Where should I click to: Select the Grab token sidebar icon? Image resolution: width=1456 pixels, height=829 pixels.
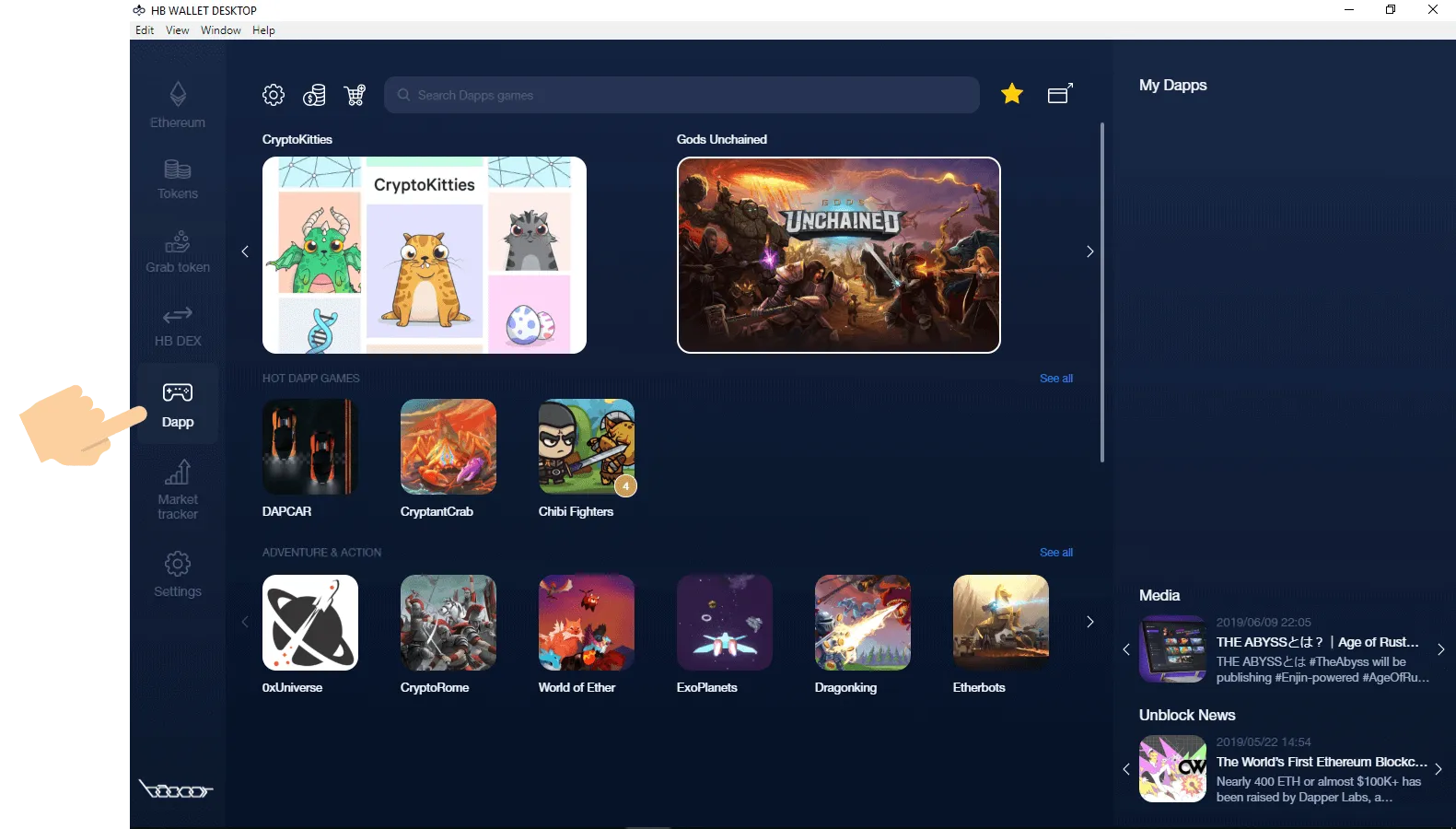tap(178, 251)
